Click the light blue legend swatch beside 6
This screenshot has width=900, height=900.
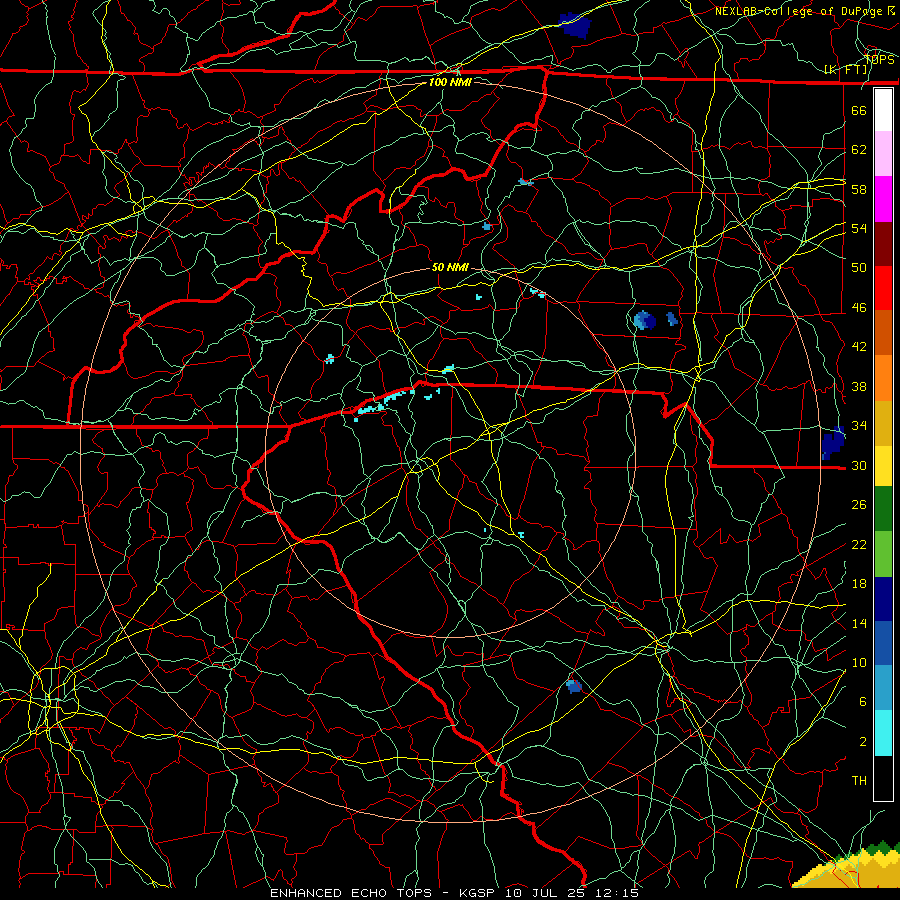[883, 688]
